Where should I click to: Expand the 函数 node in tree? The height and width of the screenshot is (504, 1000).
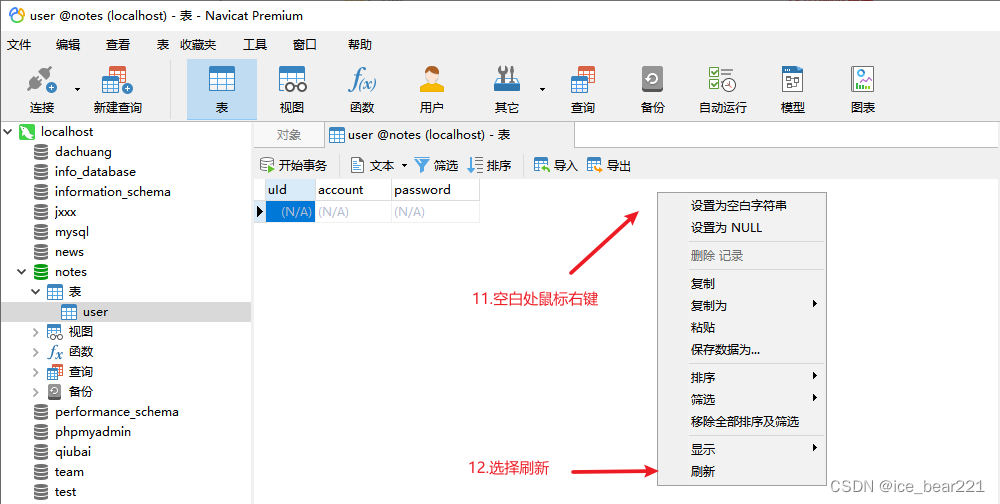pyautogui.click(x=36, y=352)
